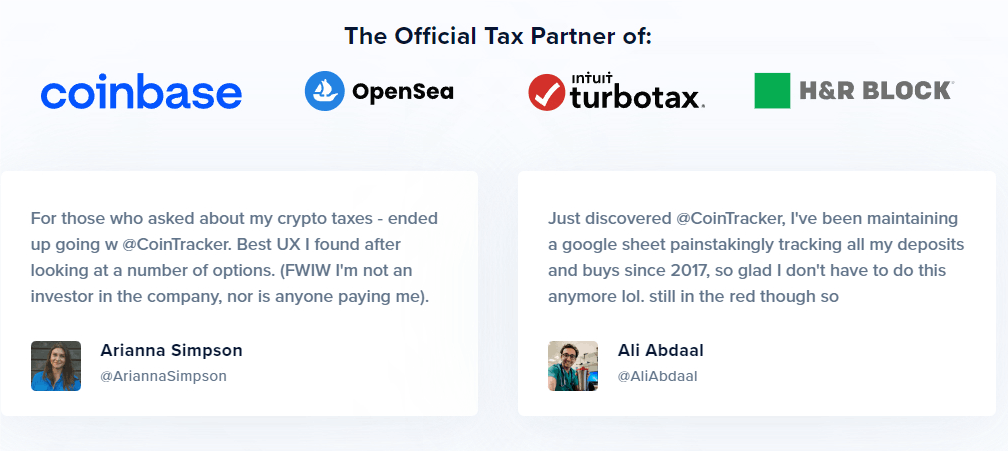Click the letter c of coinbase logo
Viewport: 1008px width, 451px height.
[52, 95]
